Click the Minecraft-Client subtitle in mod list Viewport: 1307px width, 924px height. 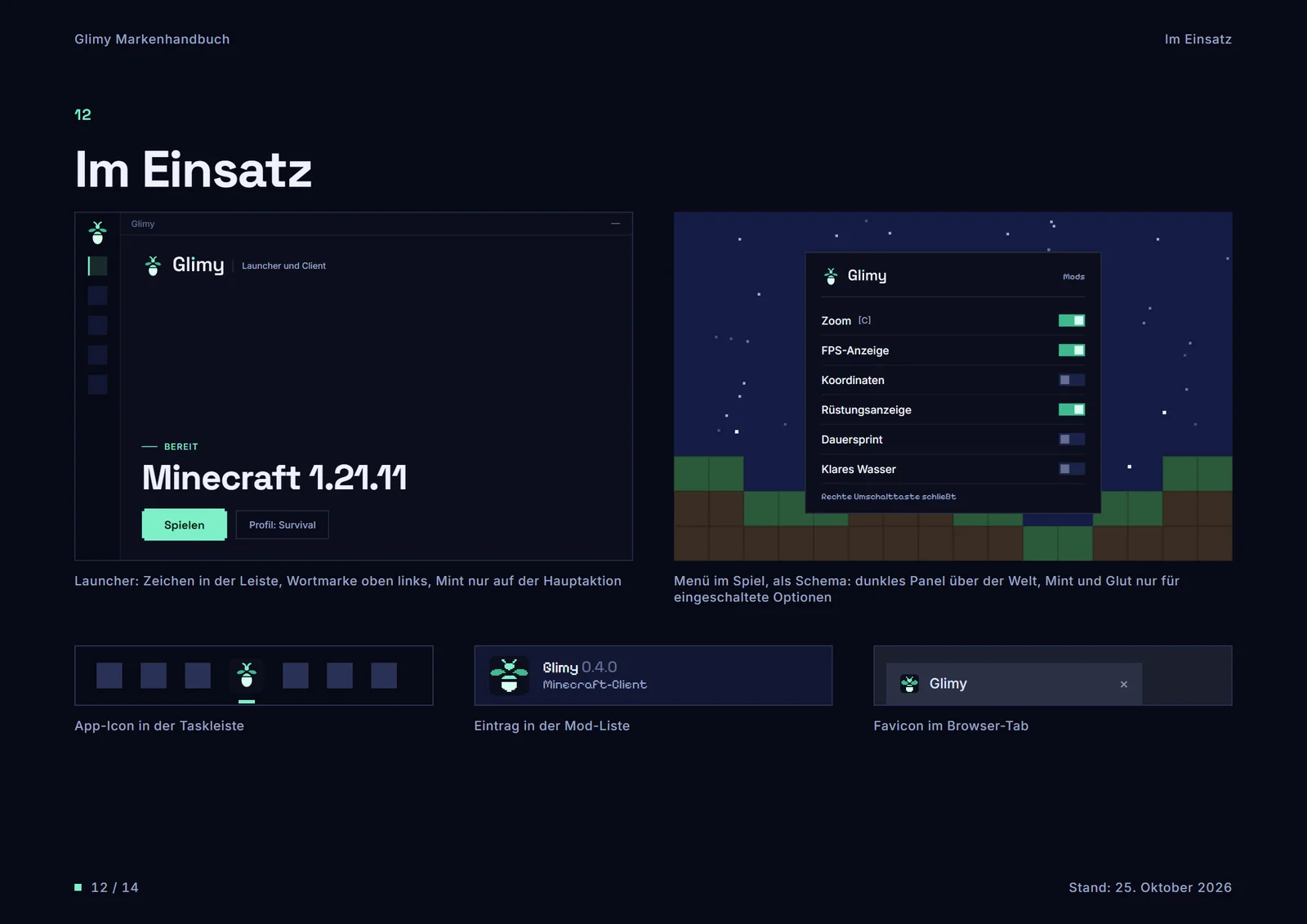pyautogui.click(x=595, y=685)
